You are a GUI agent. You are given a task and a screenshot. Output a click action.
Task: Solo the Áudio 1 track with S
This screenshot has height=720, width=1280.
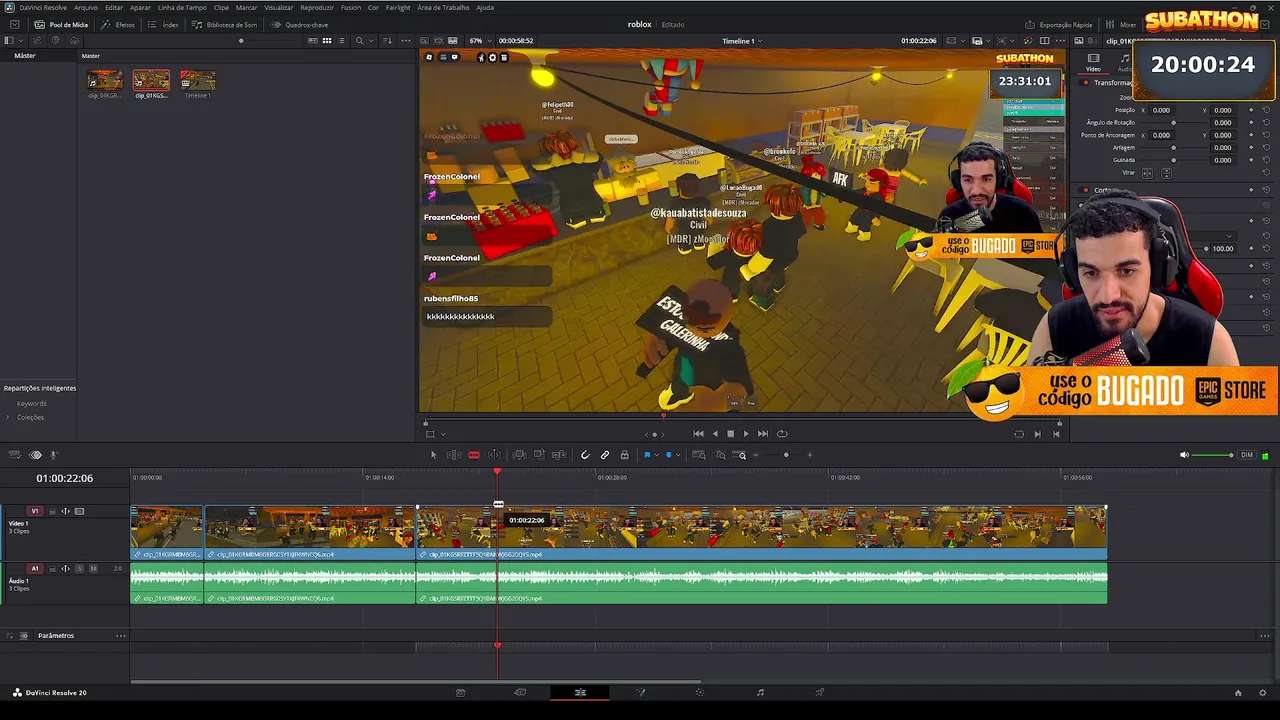pyautogui.click(x=79, y=568)
